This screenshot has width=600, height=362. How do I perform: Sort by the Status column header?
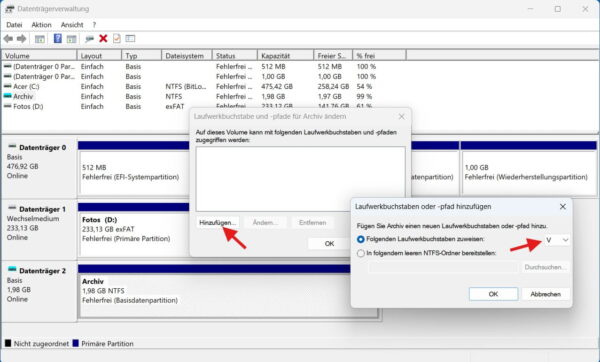click(235, 56)
